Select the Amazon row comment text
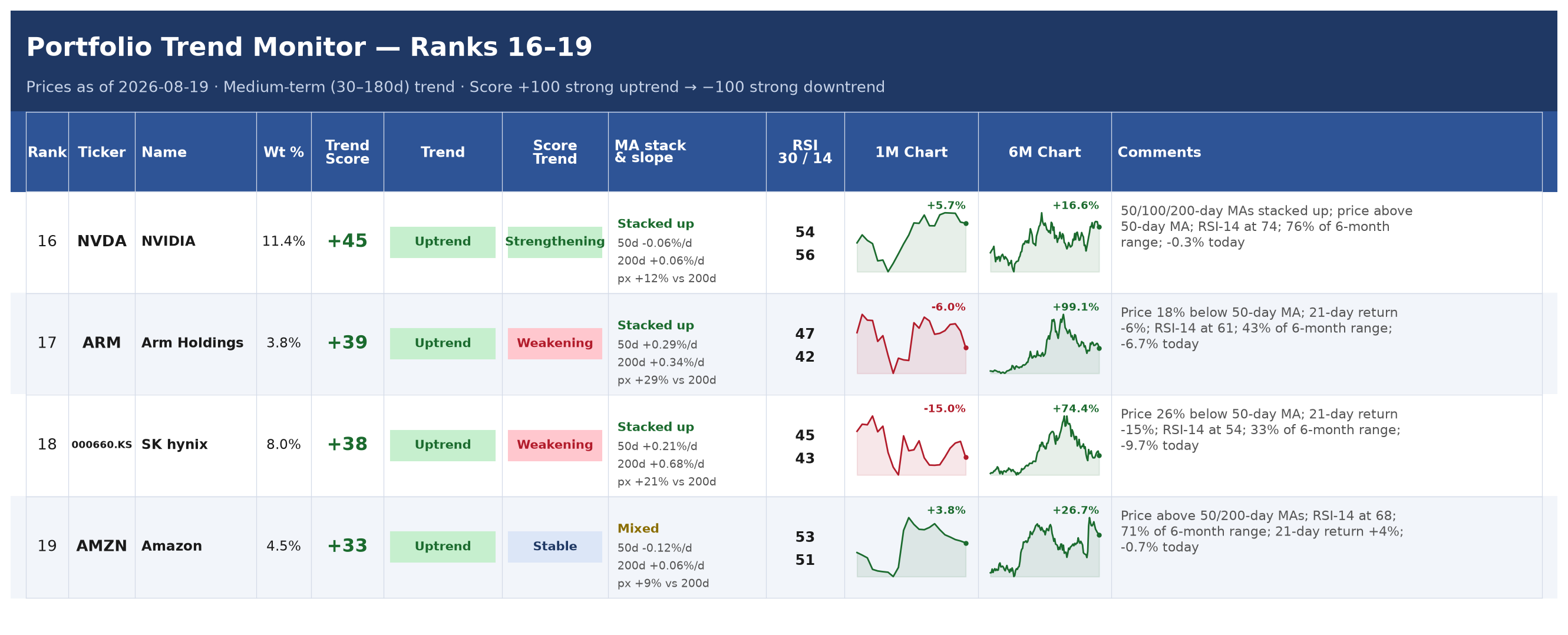The image size is (1568, 635). click(x=1262, y=531)
